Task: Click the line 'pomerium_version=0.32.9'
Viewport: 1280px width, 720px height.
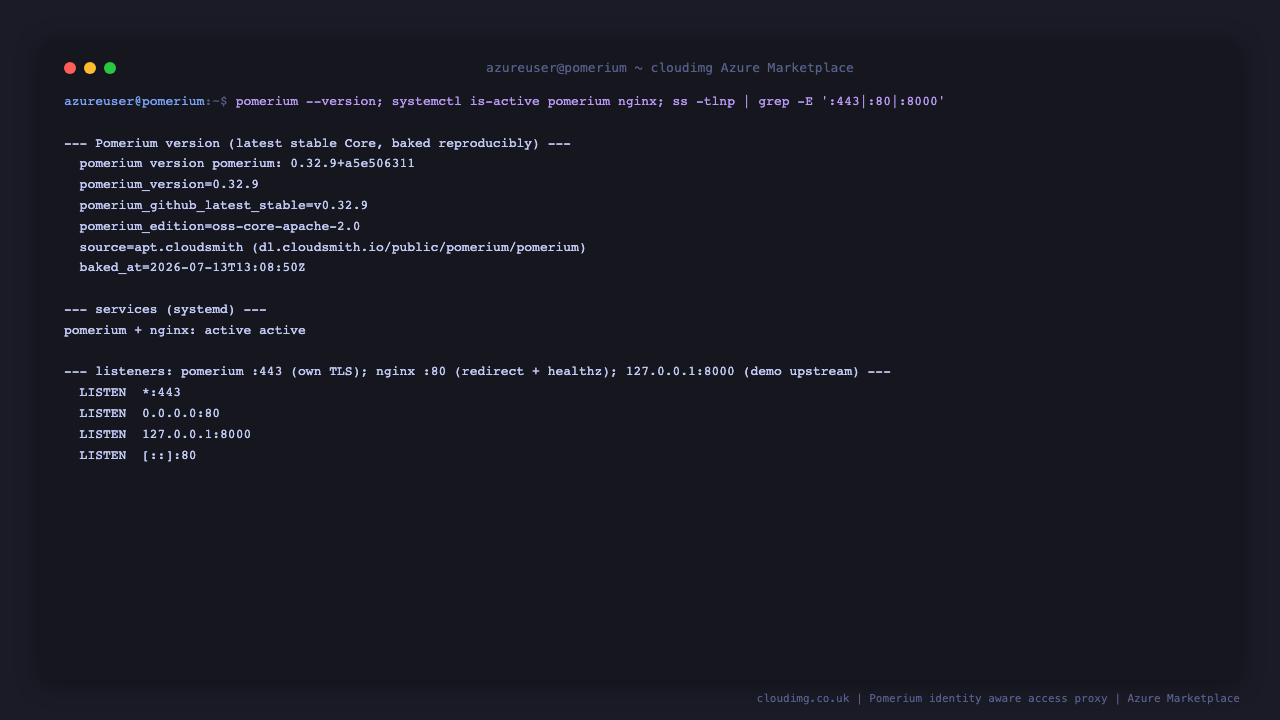Action: click(169, 184)
